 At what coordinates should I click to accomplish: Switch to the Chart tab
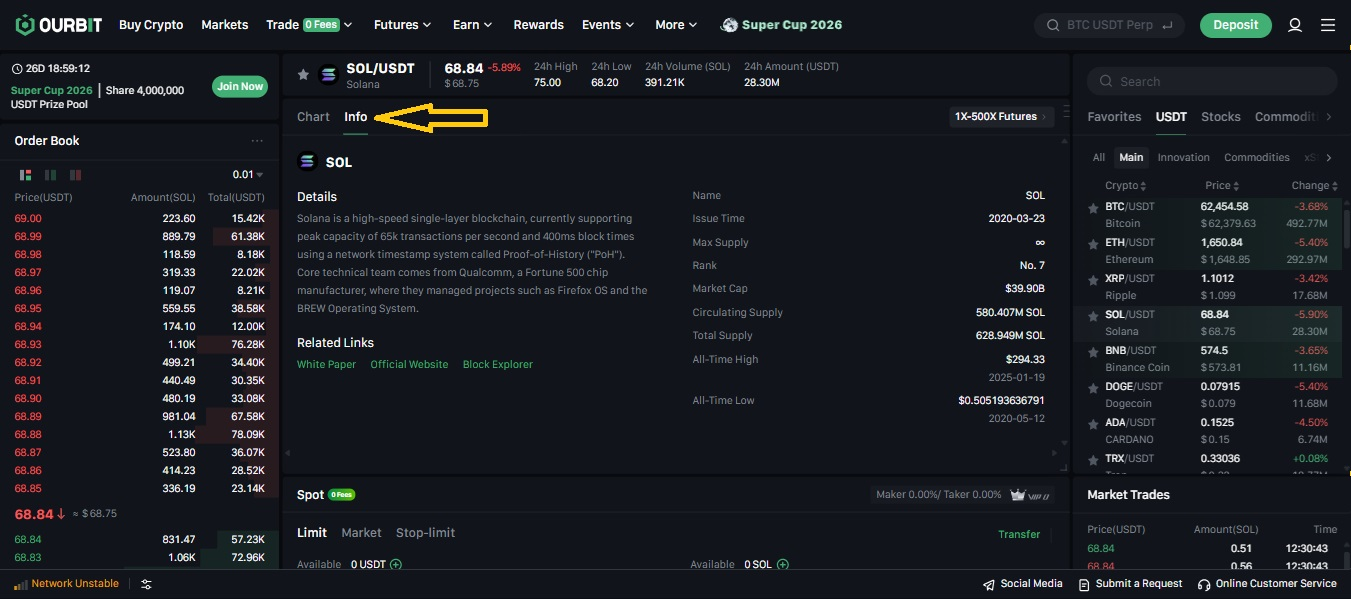tap(313, 117)
